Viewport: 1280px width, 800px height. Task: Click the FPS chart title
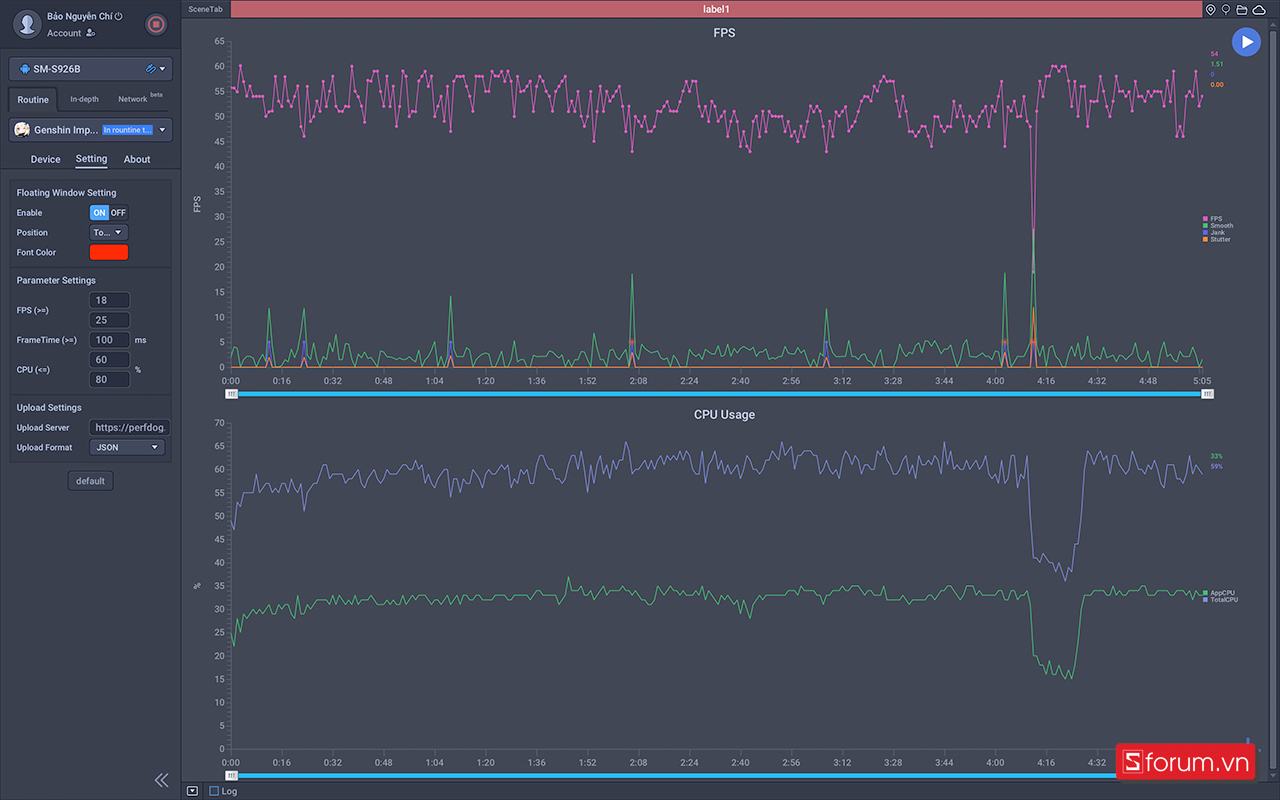point(724,33)
